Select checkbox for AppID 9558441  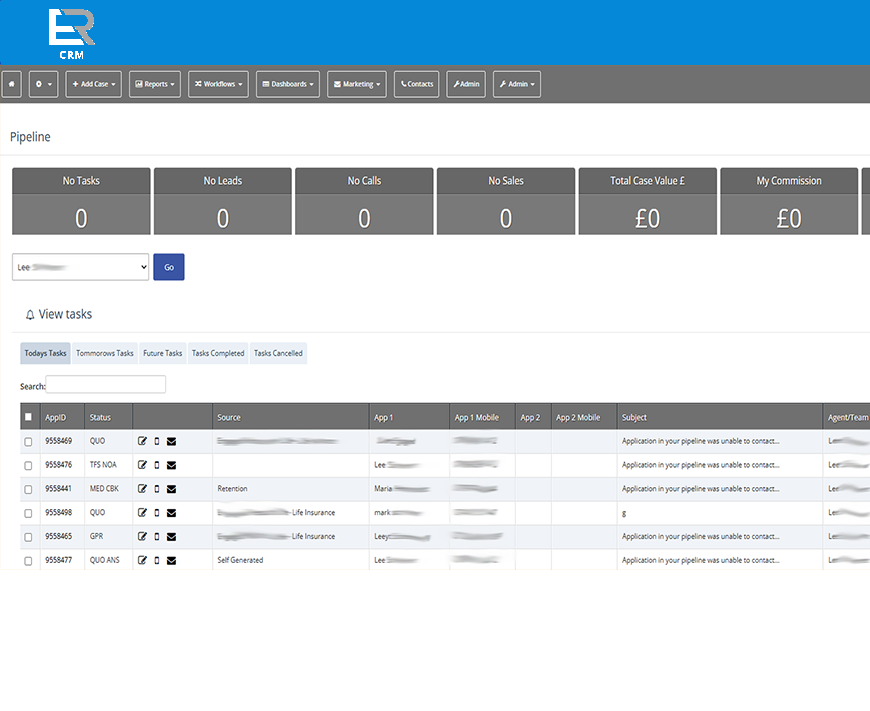click(28, 489)
